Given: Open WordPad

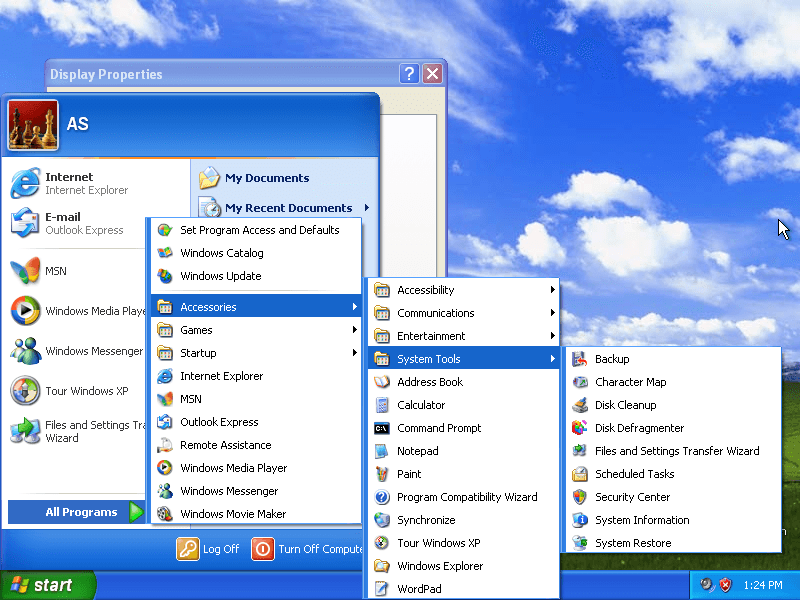Looking at the screenshot, I should 463,588.
